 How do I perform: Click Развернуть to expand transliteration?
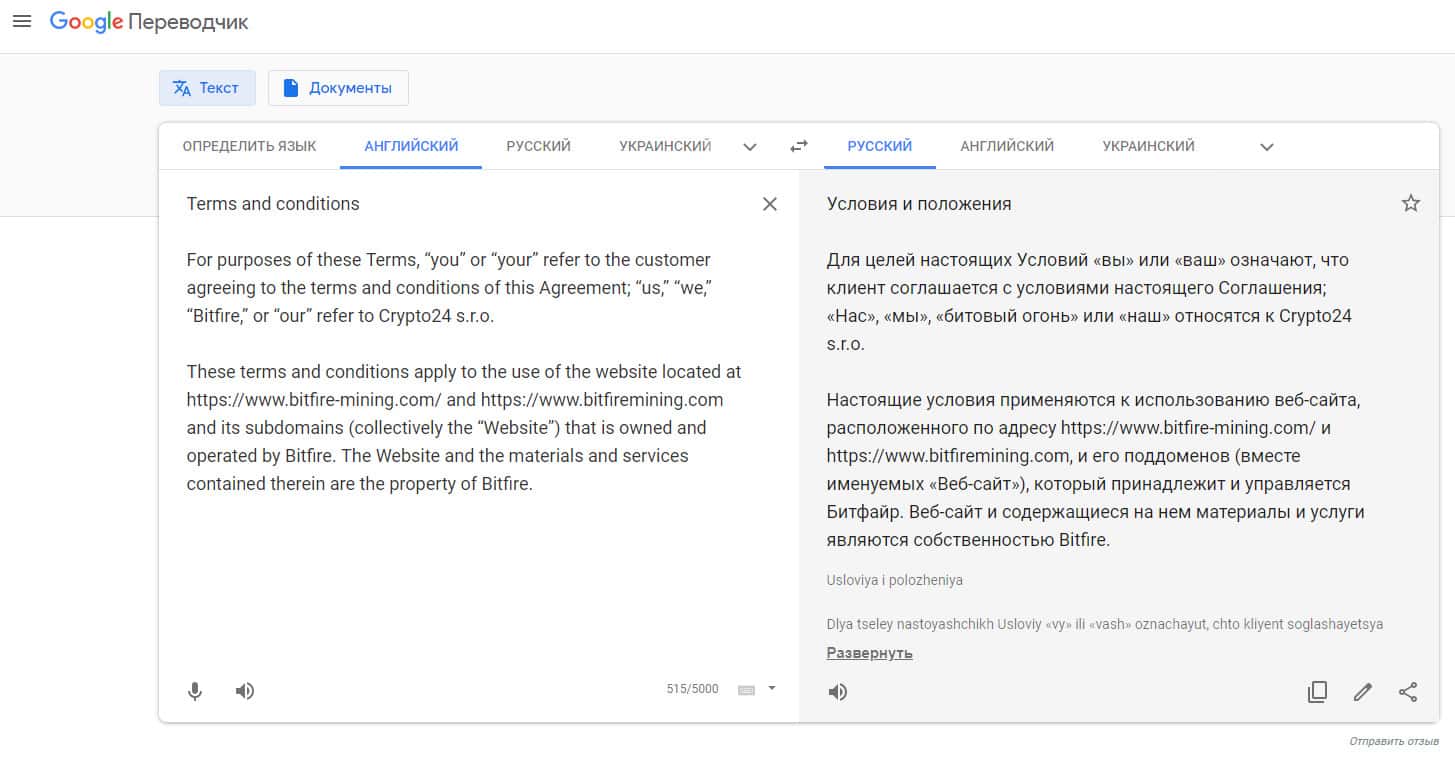(869, 653)
